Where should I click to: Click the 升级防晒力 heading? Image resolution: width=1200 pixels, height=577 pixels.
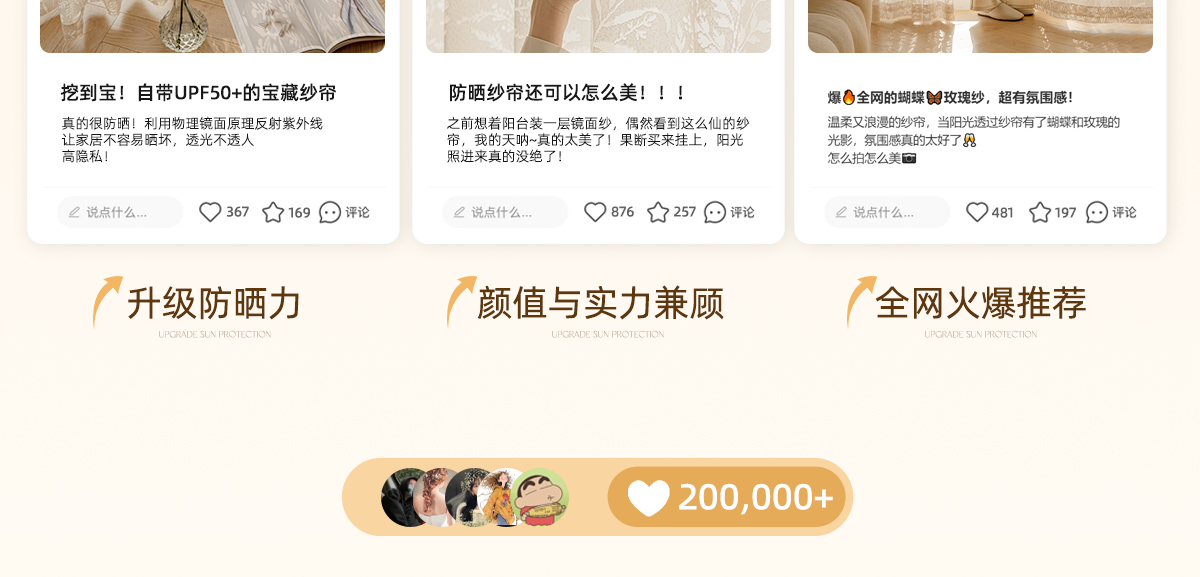coord(214,303)
